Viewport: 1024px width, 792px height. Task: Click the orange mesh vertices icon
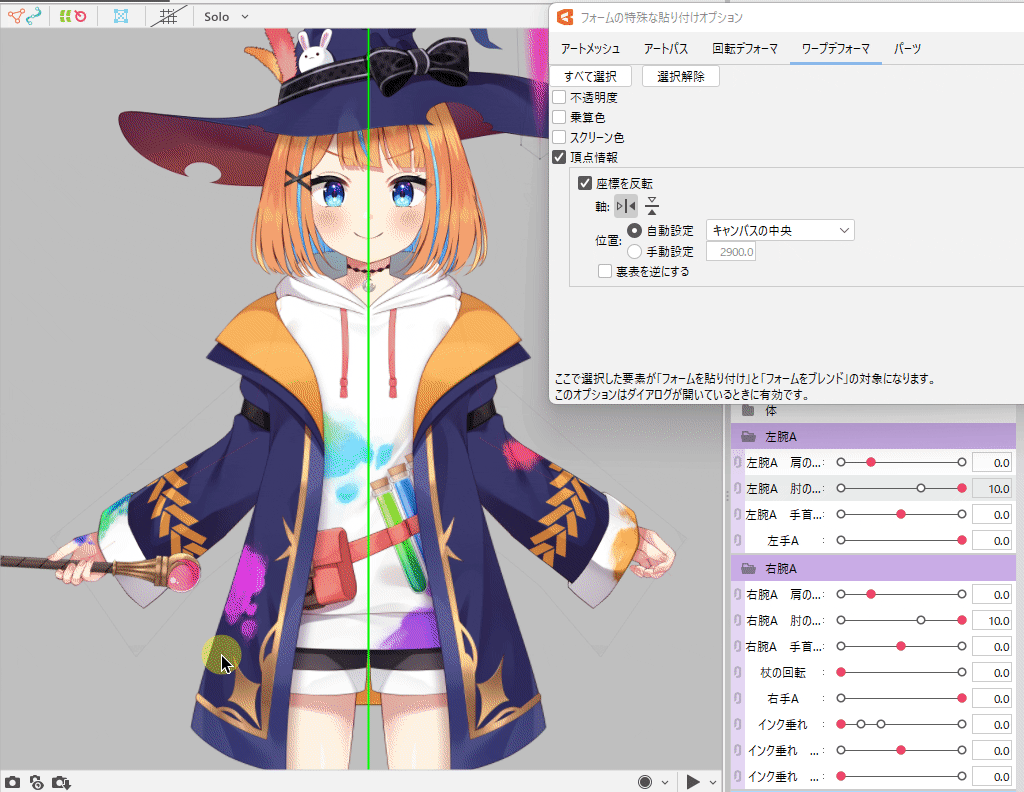pyautogui.click(x=15, y=16)
